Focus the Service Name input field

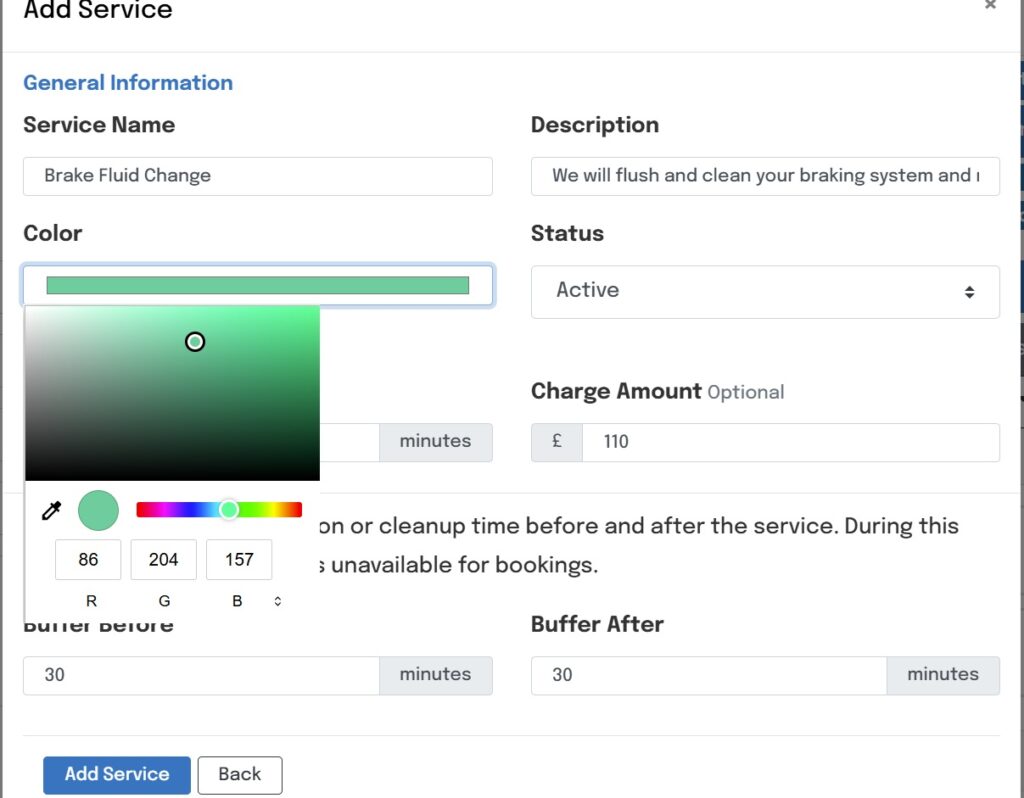point(257,176)
